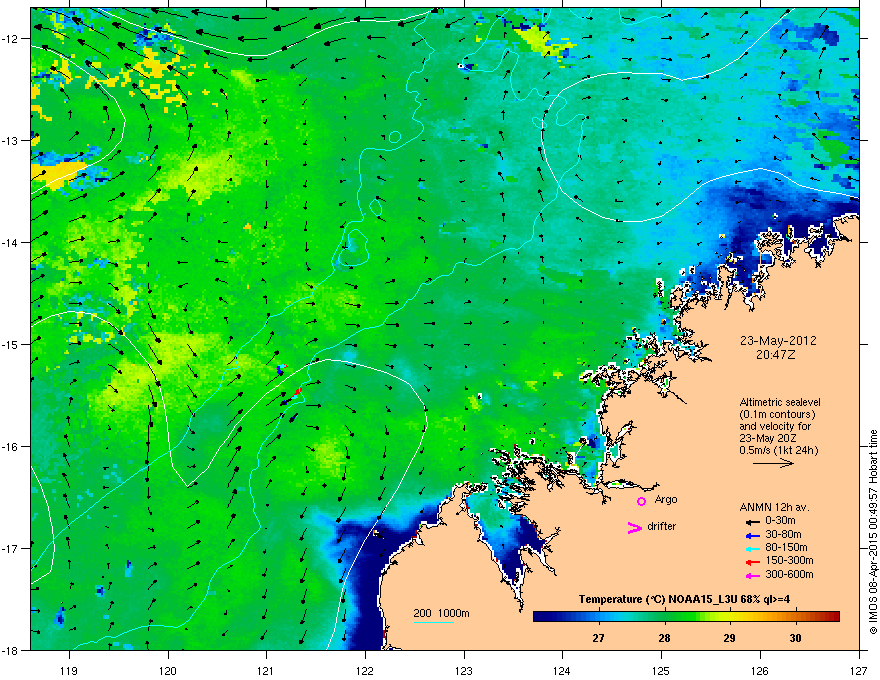Click the '120' longitude axis label

(168, 670)
